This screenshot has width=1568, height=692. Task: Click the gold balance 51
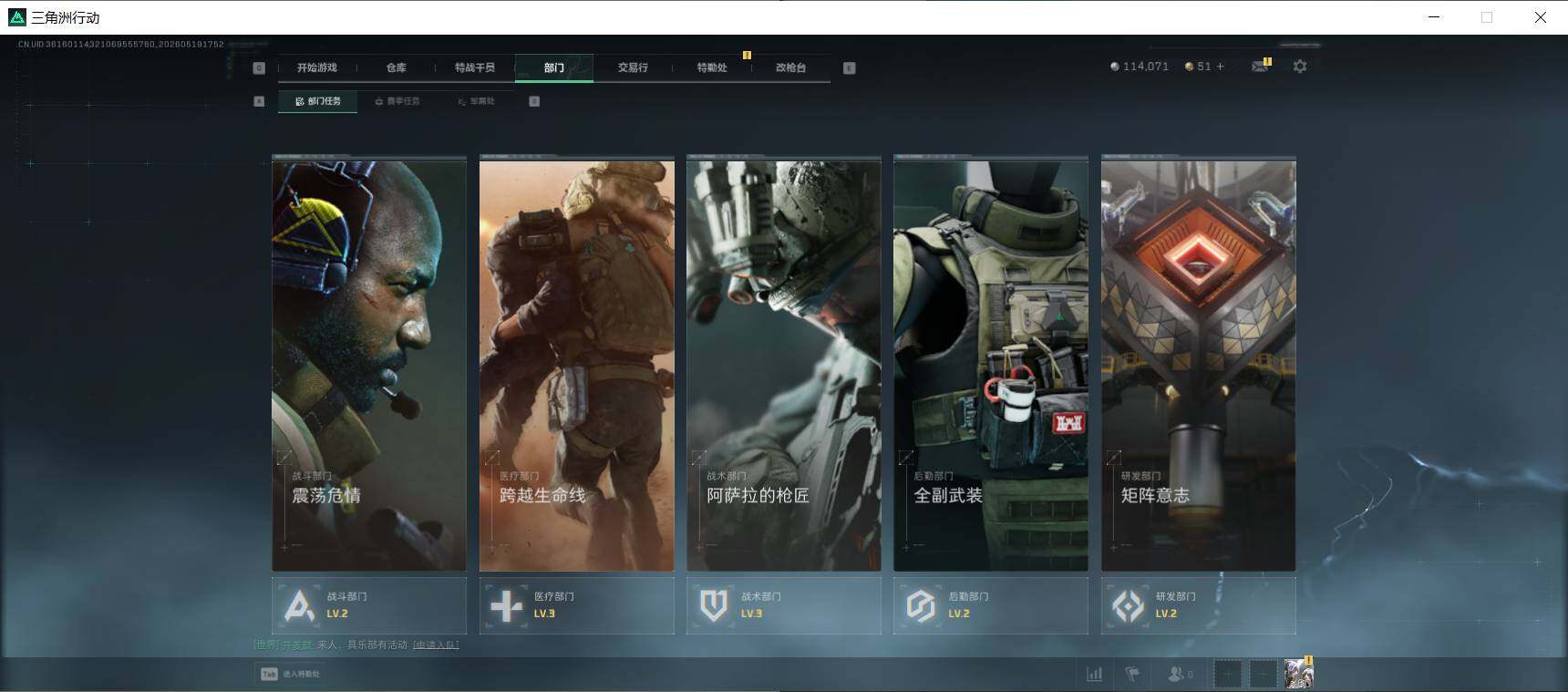[x=1204, y=67]
